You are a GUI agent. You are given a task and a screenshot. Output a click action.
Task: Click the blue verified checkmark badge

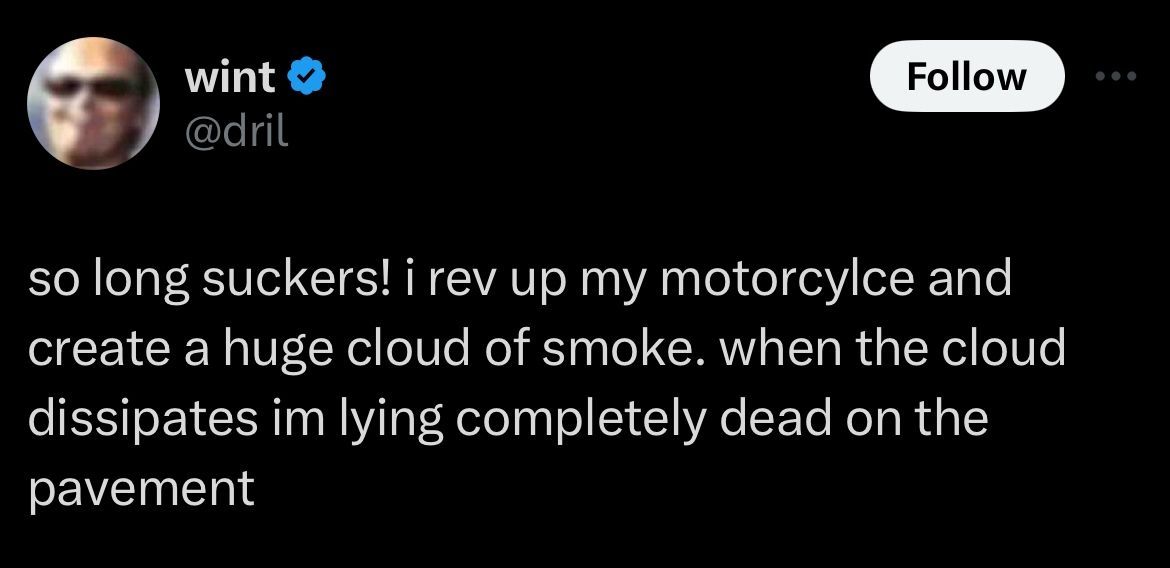pos(307,78)
